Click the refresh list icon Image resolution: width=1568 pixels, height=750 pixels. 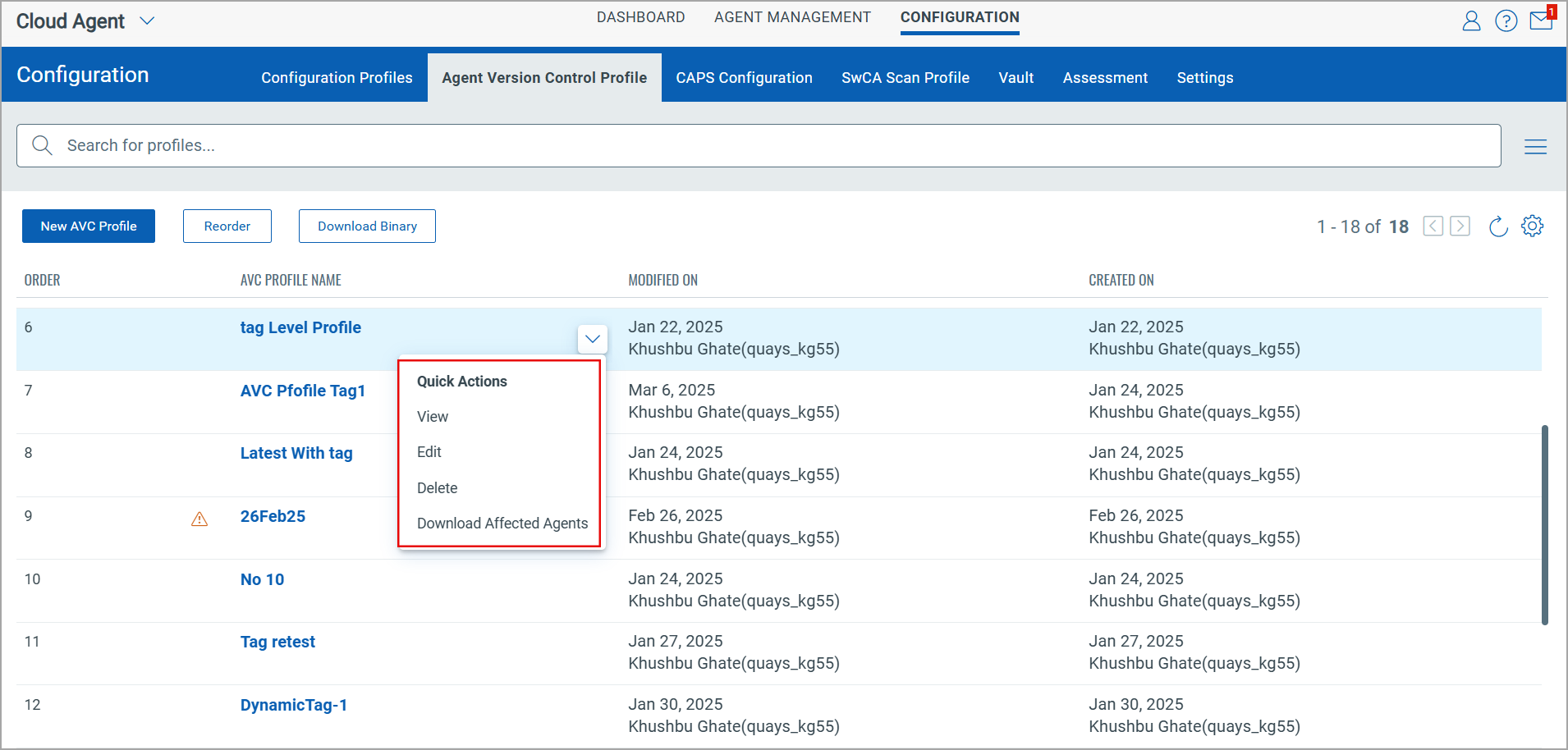[x=1498, y=226]
